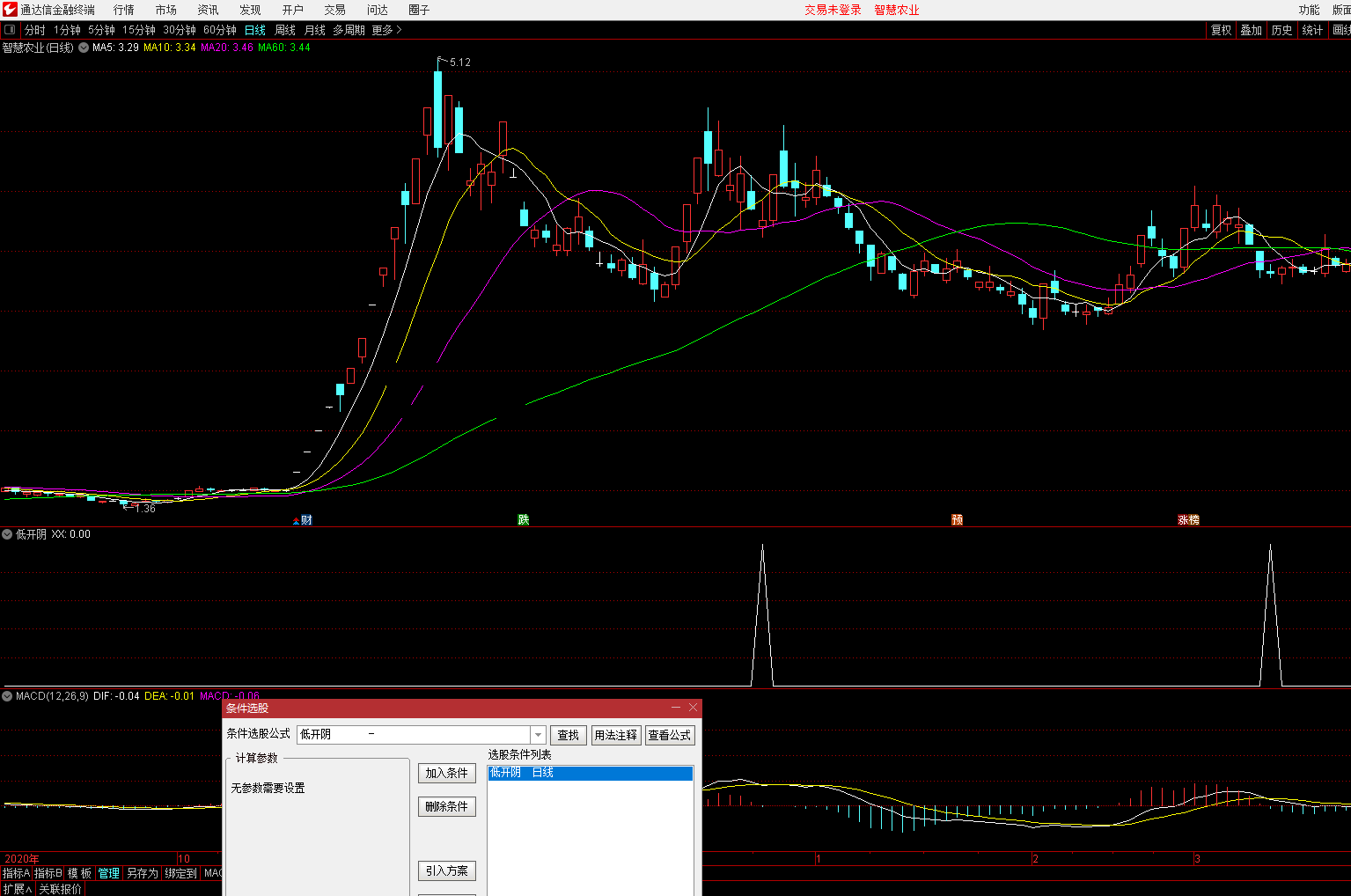Open the 交易 menu
The width and height of the screenshot is (1351, 896).
pos(335,10)
